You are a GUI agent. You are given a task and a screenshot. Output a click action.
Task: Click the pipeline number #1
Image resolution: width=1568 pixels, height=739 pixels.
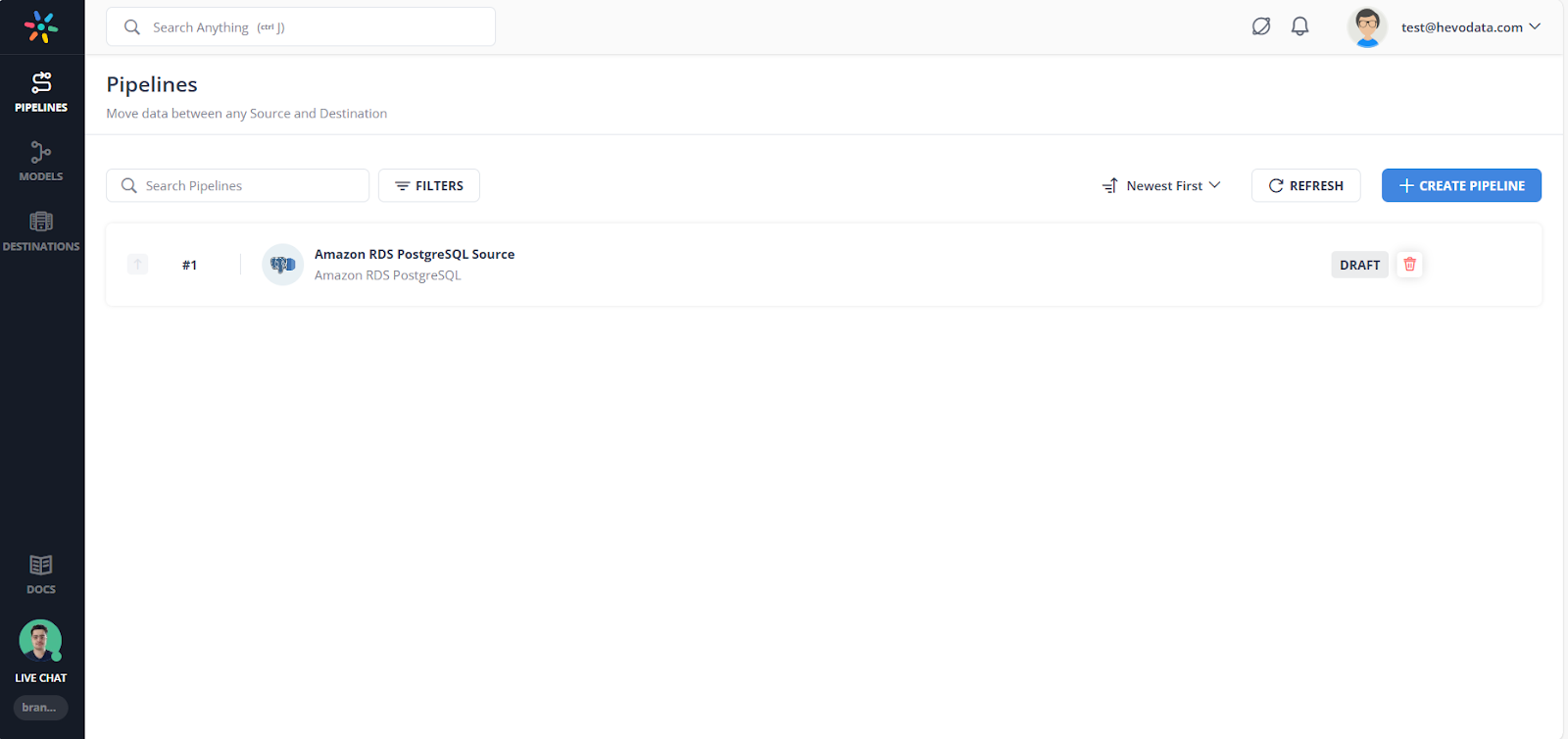[190, 265]
